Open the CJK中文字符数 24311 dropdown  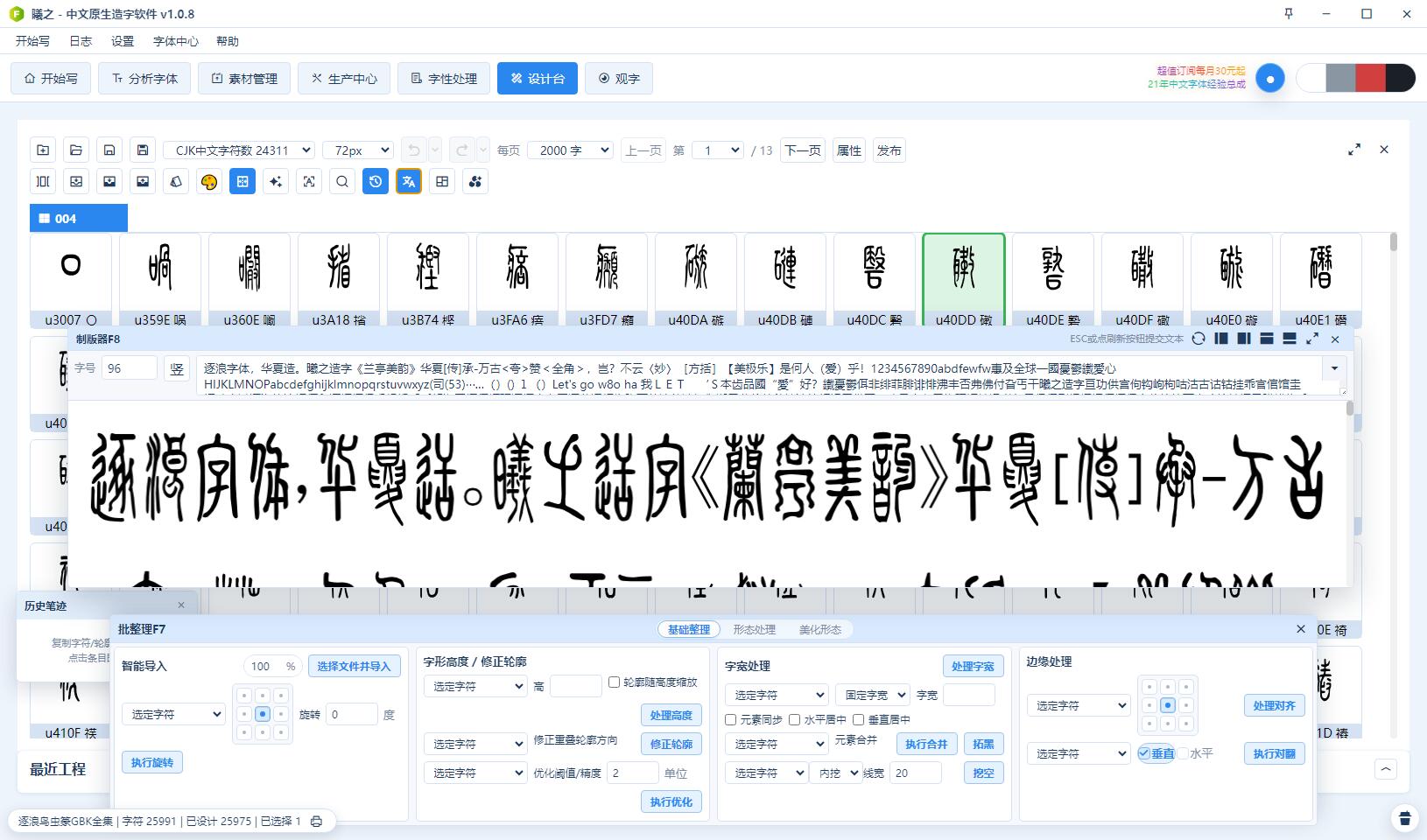pyautogui.click(x=239, y=150)
